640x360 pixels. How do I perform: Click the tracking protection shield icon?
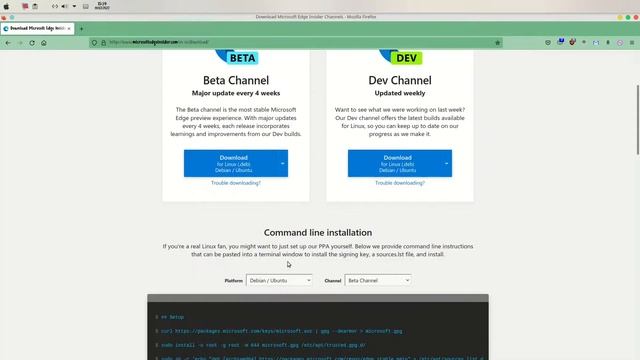click(94, 42)
